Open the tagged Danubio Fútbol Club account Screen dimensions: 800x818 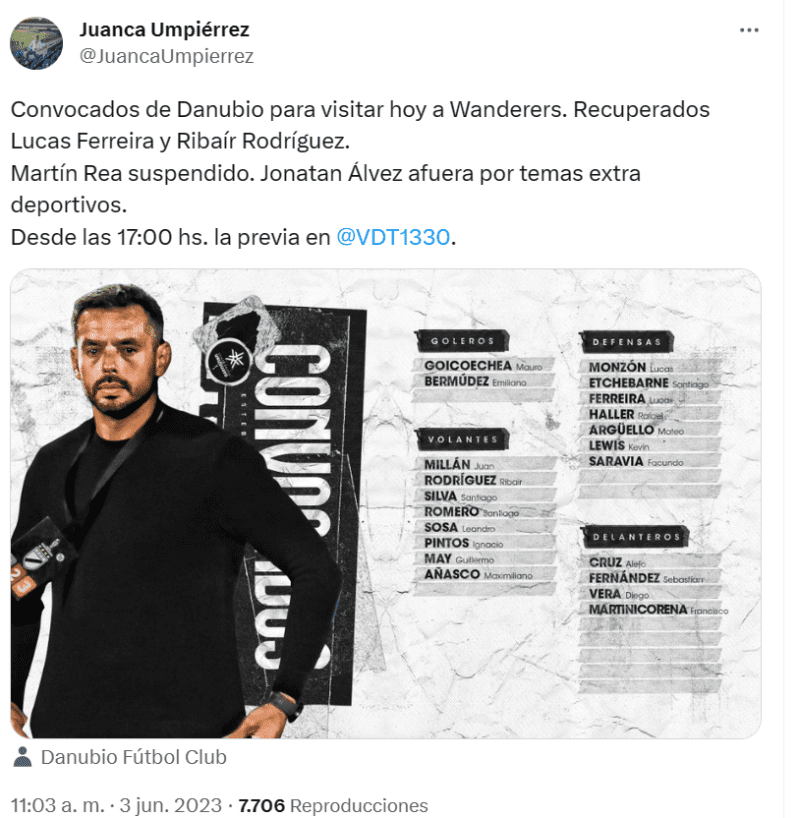(x=134, y=757)
